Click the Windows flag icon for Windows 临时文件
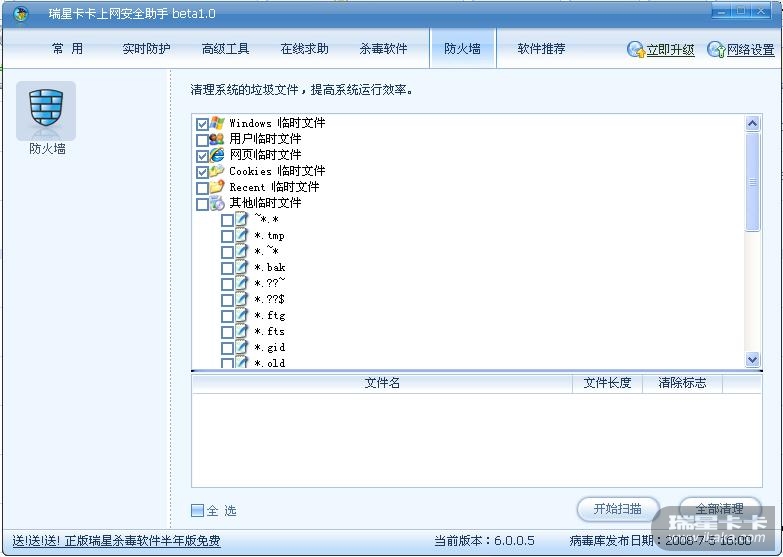 point(217,123)
